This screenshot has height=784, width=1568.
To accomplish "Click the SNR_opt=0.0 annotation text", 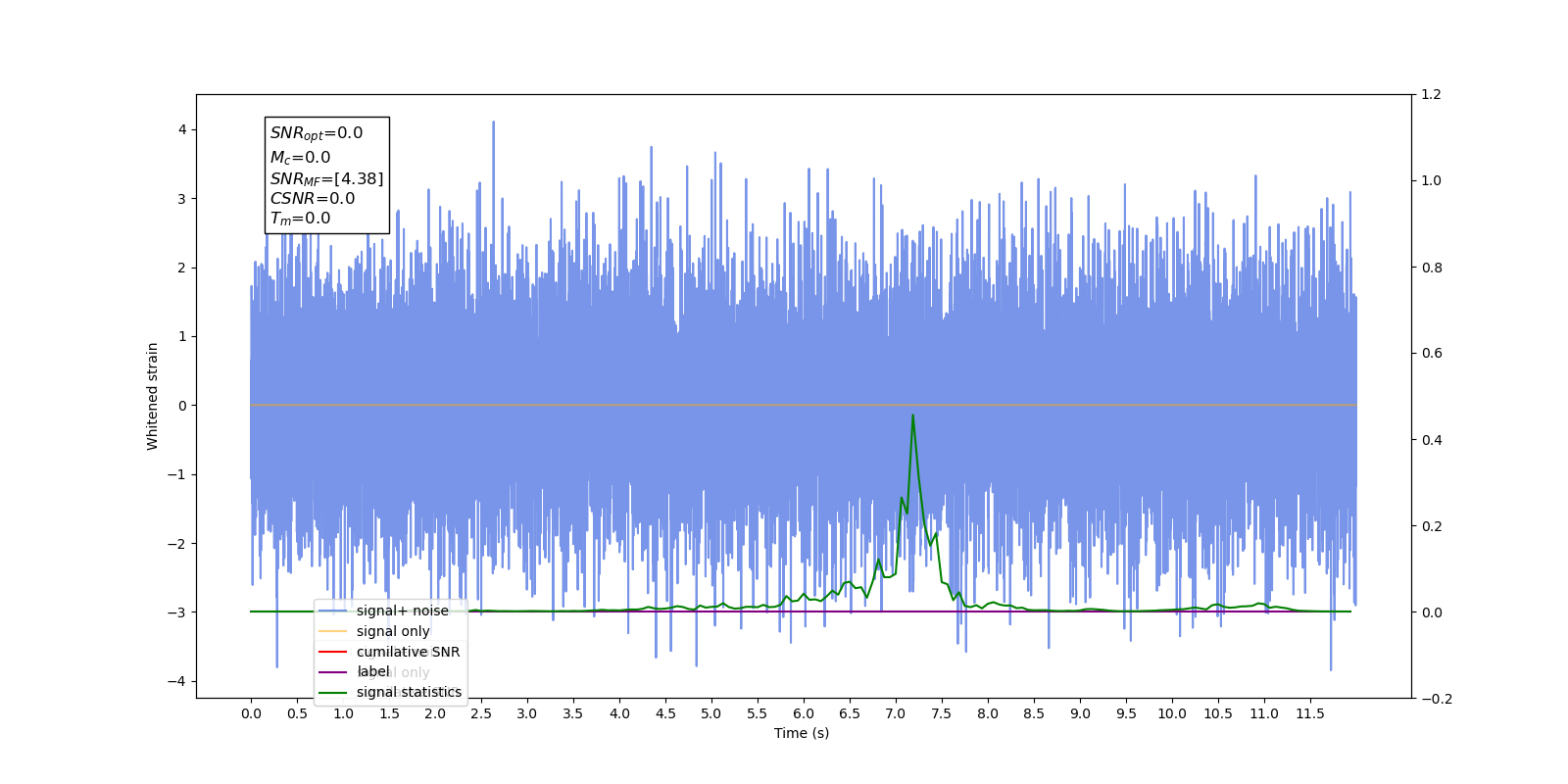I will tap(317, 133).
